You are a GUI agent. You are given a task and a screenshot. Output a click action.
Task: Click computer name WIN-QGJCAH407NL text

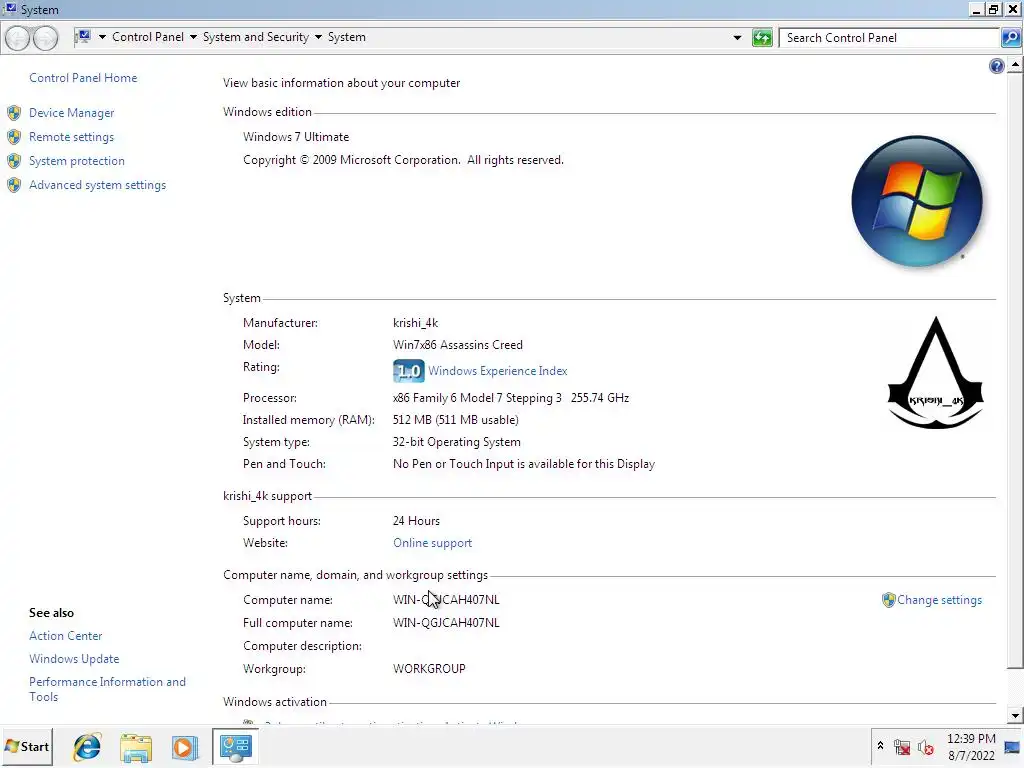click(446, 600)
